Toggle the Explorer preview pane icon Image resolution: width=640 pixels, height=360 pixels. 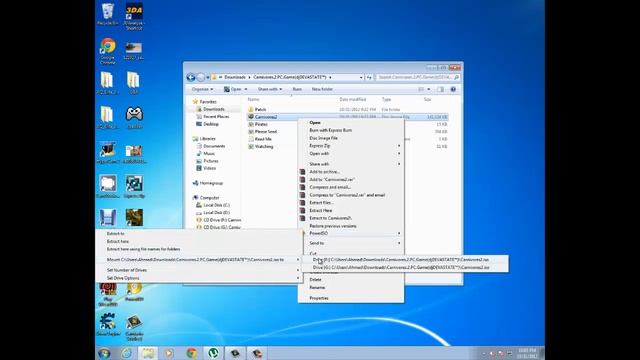[440, 89]
